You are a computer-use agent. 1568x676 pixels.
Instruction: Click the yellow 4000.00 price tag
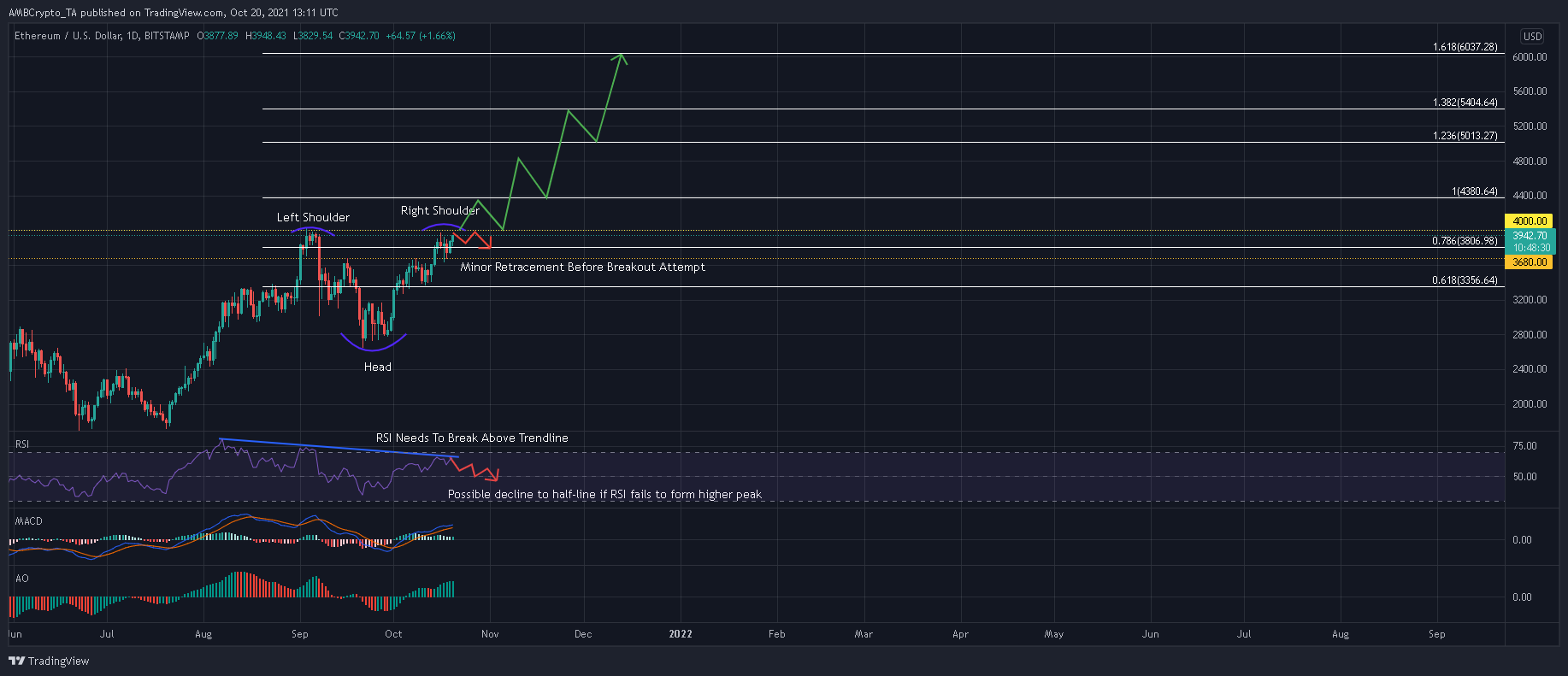[1530, 220]
